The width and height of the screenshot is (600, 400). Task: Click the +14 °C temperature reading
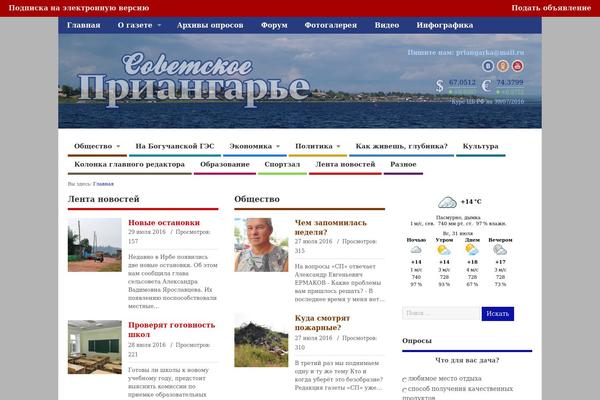[x=471, y=202]
